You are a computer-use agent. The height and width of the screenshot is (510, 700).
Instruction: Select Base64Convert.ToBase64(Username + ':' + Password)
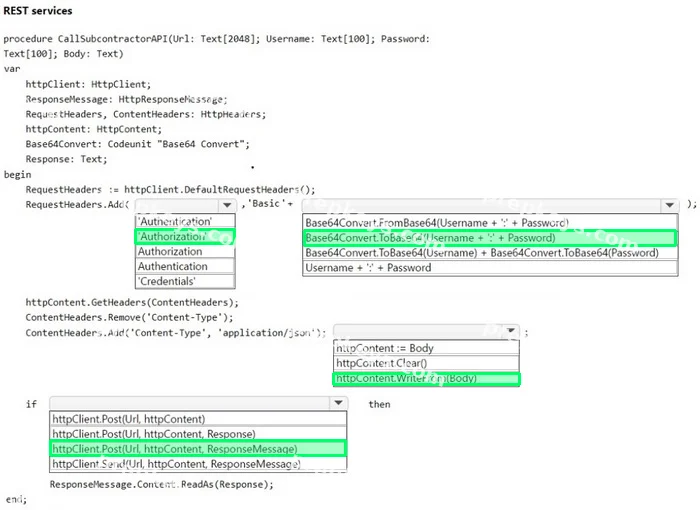click(490, 238)
